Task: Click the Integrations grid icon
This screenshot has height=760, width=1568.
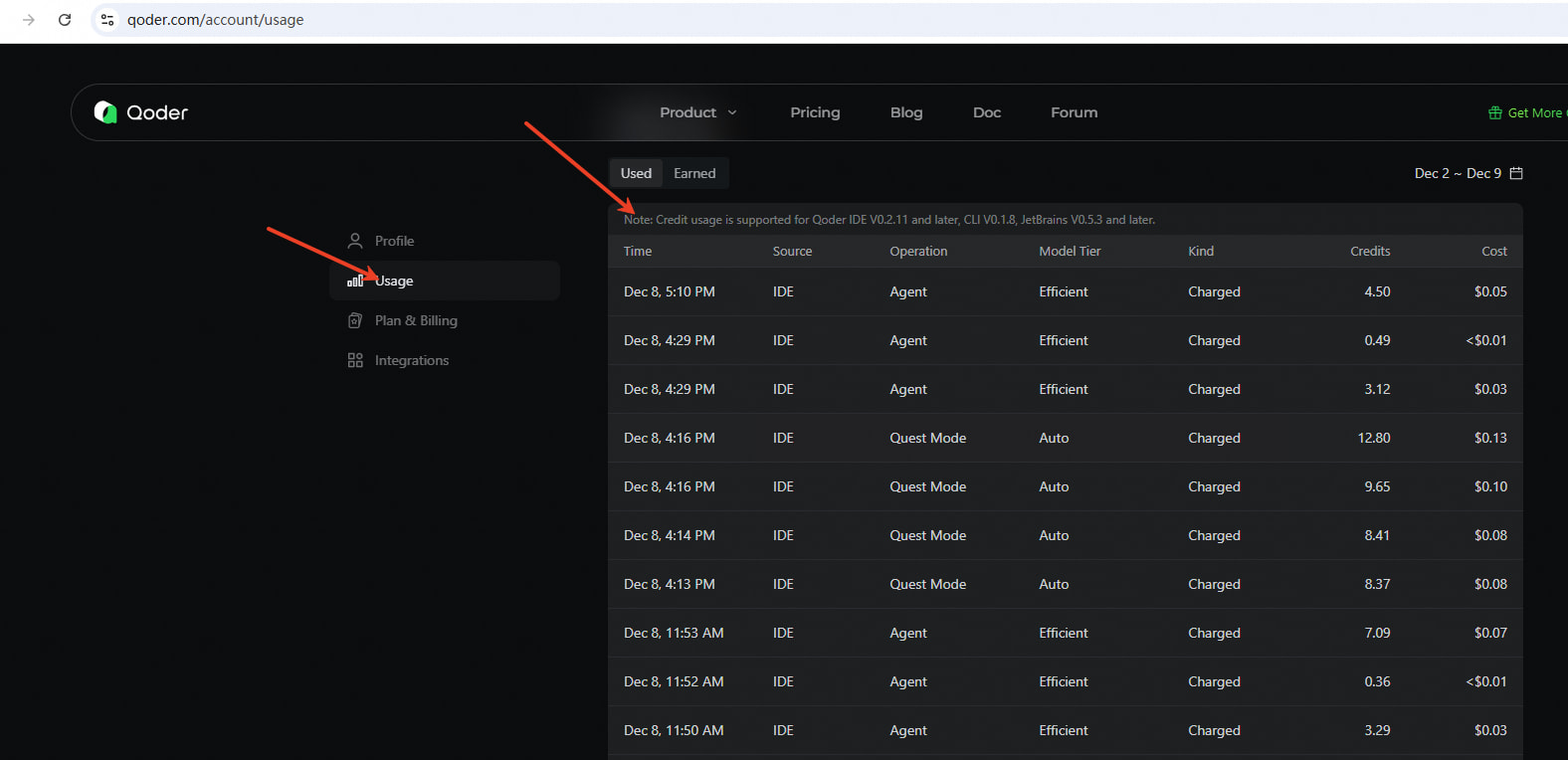Action: point(355,360)
